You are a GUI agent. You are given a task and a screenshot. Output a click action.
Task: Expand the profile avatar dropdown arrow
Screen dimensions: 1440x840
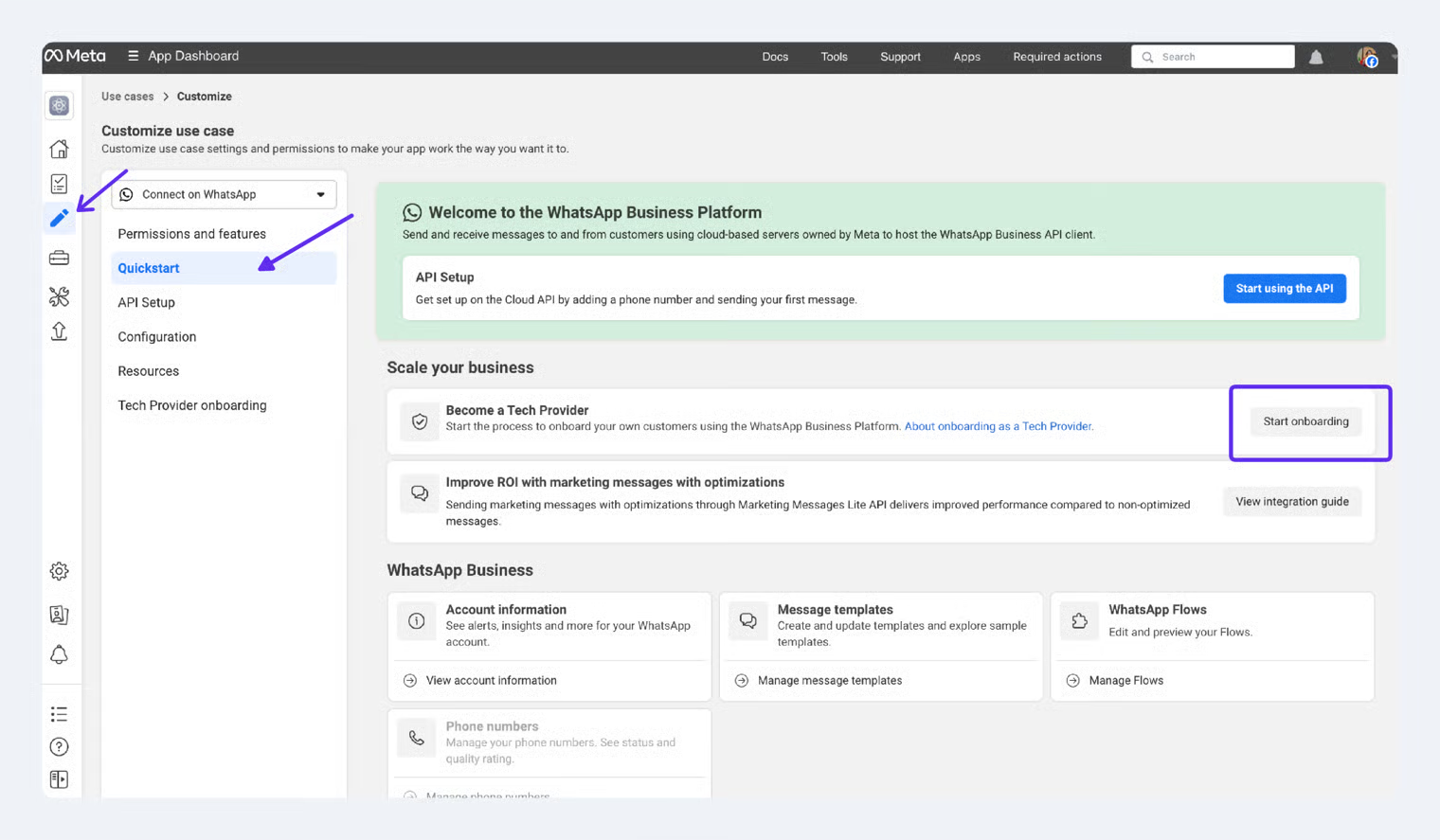point(1394,57)
